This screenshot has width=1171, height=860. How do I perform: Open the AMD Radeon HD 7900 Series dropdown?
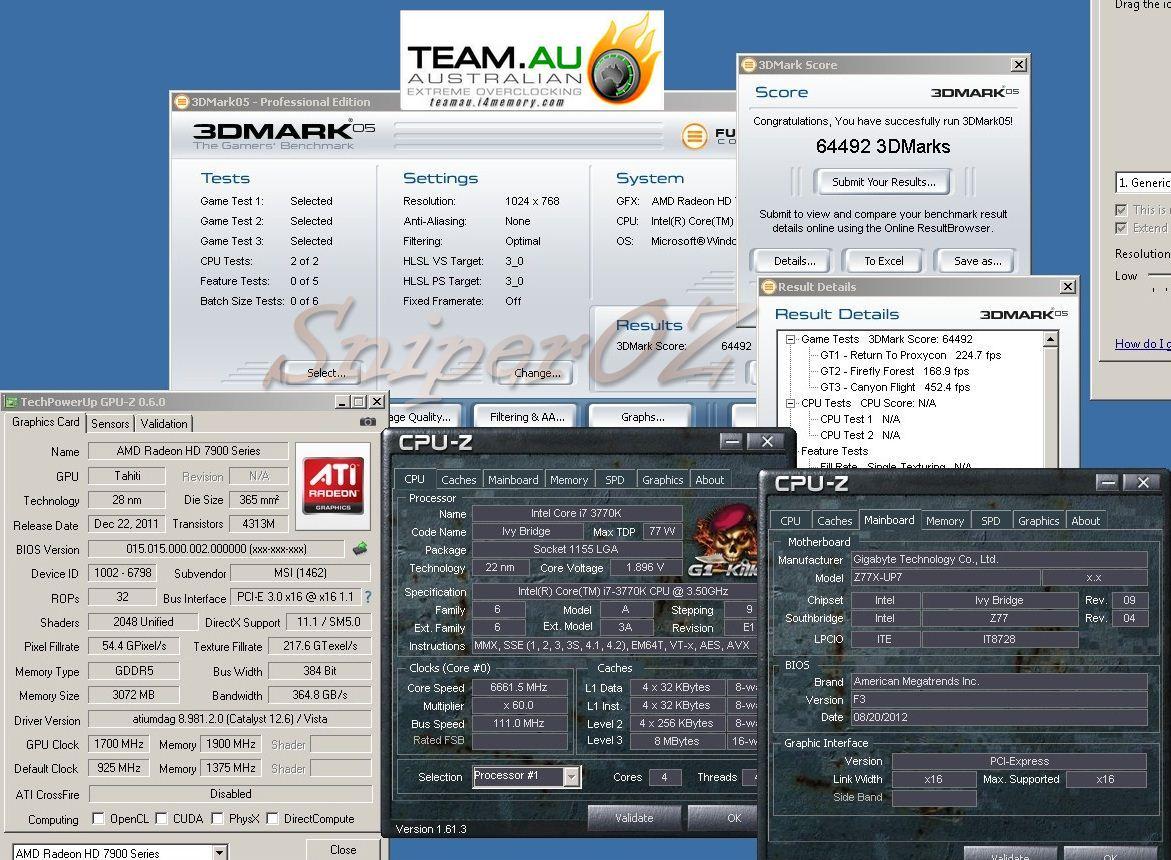tap(220, 853)
